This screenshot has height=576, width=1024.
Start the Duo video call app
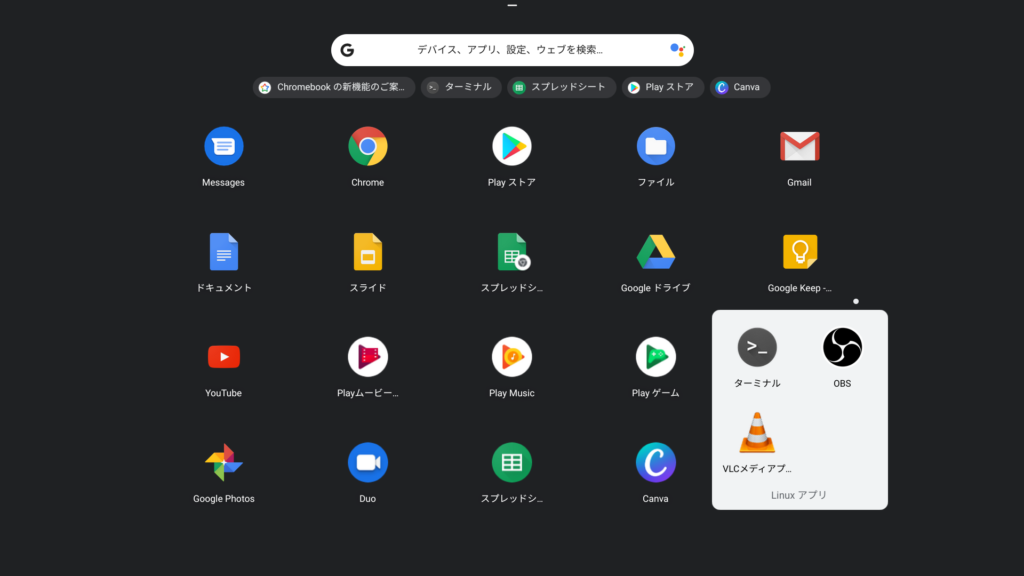click(x=368, y=462)
